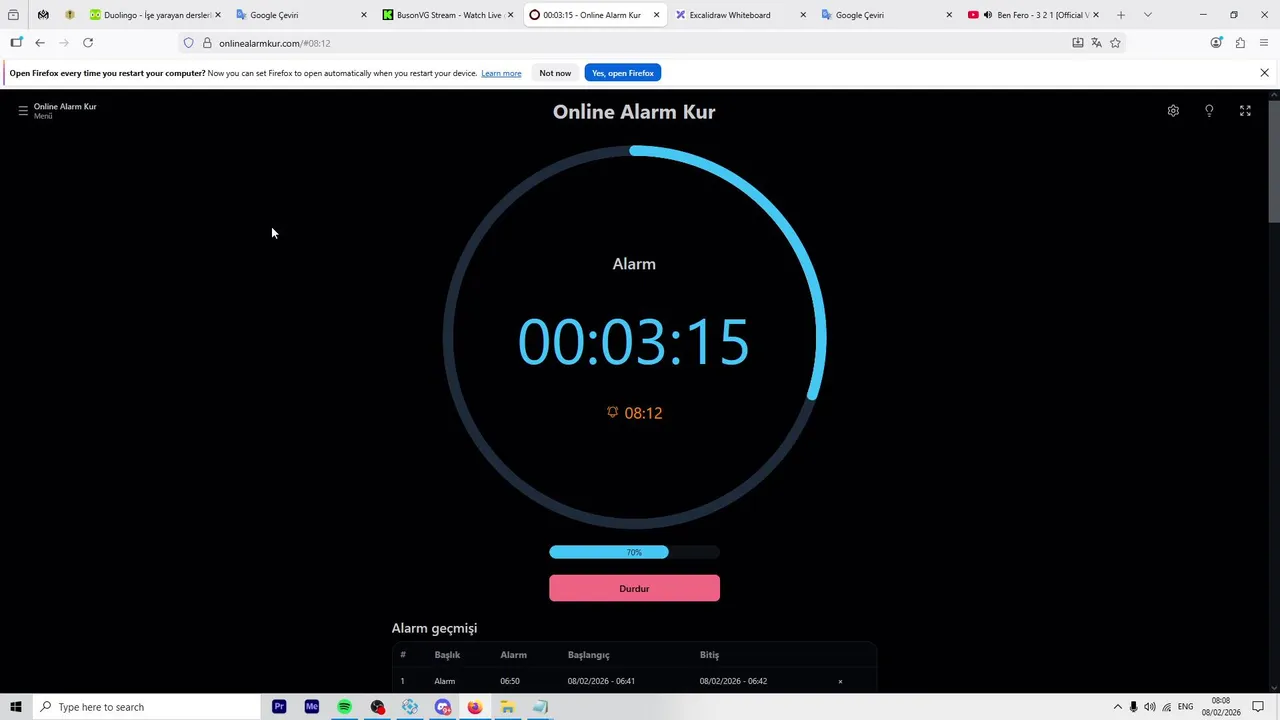This screenshot has width=1280, height=720.
Task: Click the Başlangıç column header
Action: point(588,655)
